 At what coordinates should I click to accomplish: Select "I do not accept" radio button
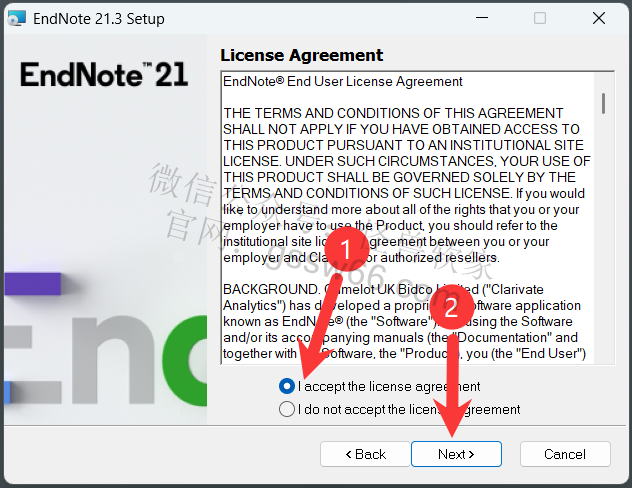(x=287, y=409)
